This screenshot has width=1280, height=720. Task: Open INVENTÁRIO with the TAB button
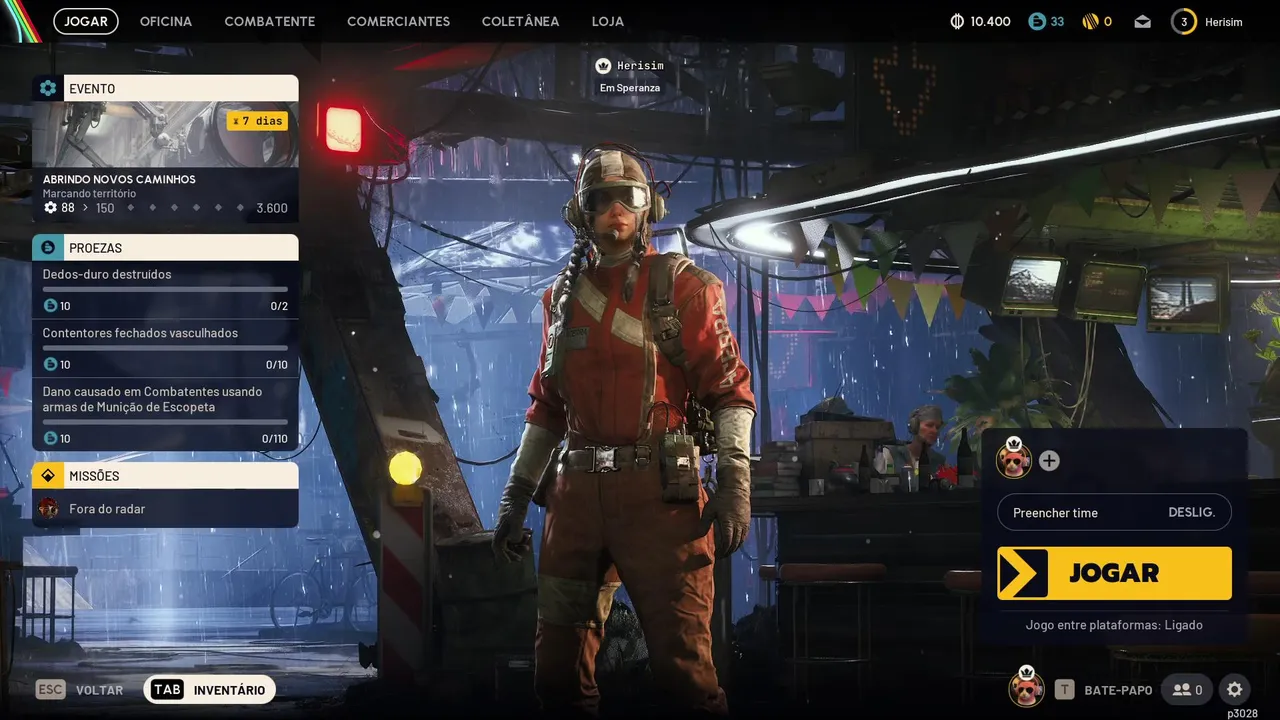209,689
